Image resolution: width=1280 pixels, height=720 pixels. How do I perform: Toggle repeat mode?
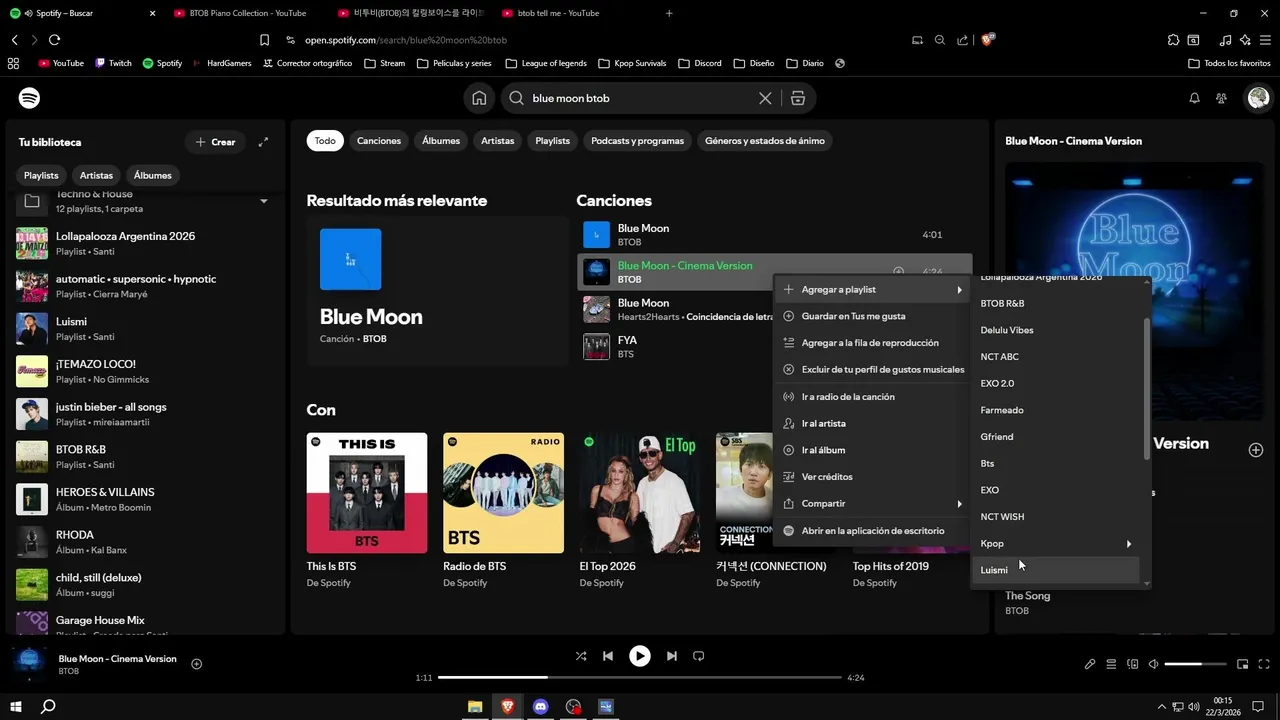(x=699, y=656)
